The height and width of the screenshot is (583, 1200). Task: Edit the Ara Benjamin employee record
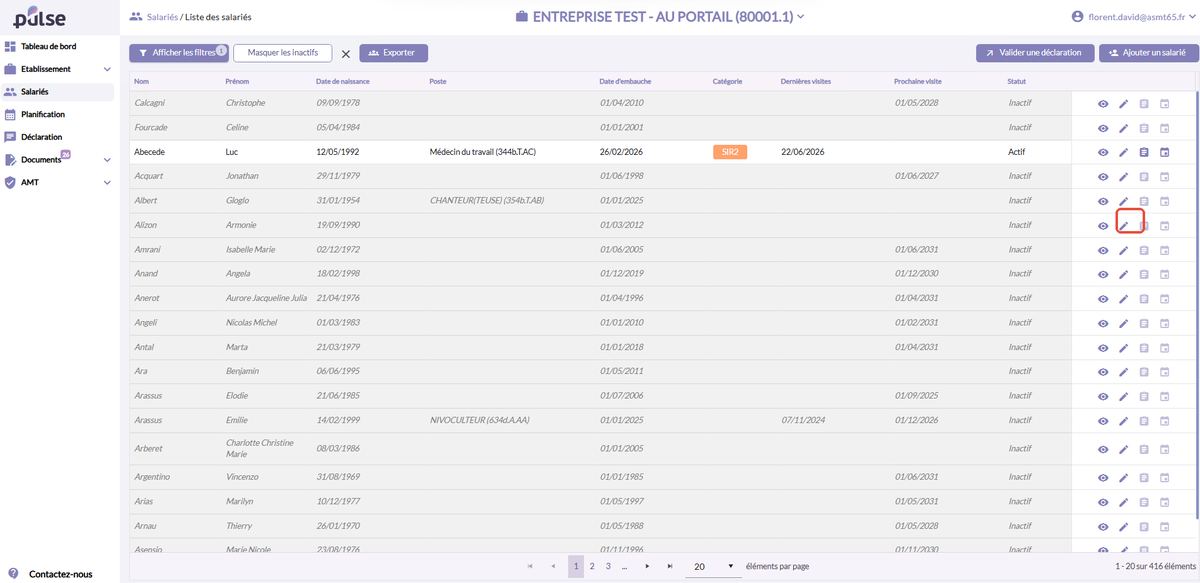pyautogui.click(x=1123, y=372)
